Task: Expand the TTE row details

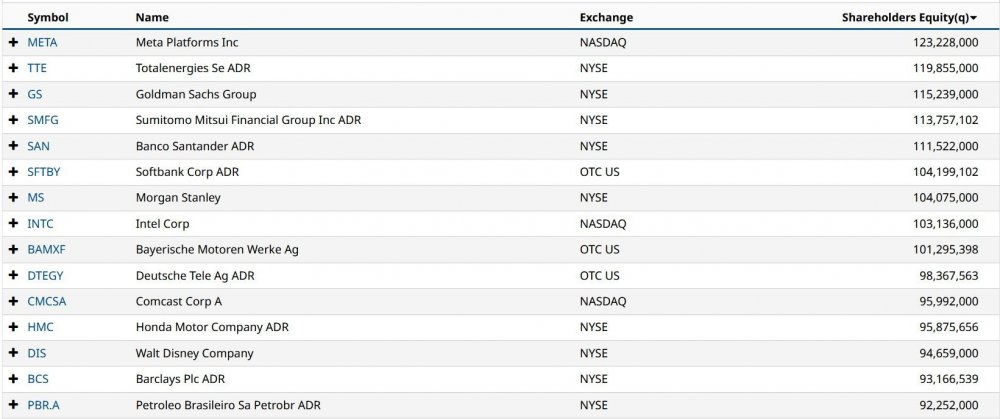Action: (x=13, y=69)
